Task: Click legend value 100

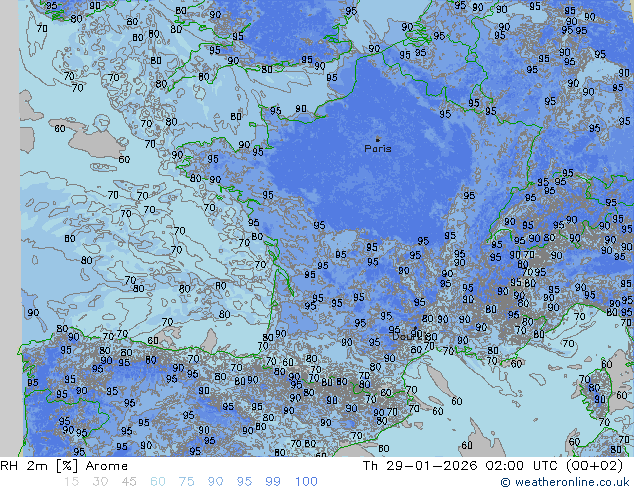Action: [x=306, y=482]
